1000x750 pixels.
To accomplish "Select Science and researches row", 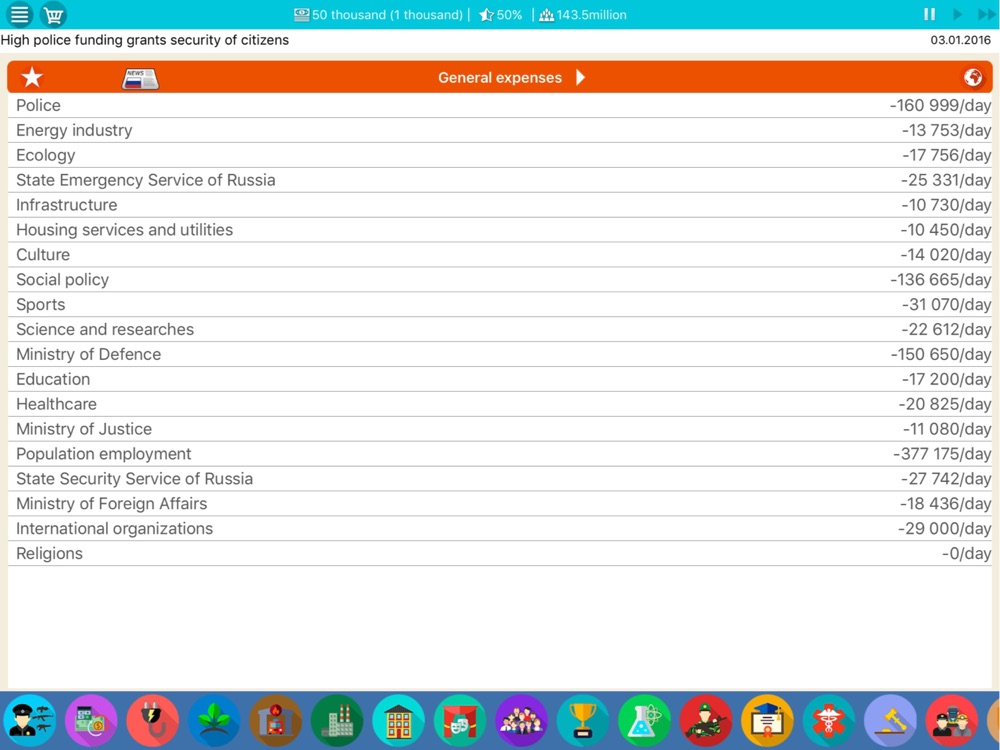I will click(500, 329).
